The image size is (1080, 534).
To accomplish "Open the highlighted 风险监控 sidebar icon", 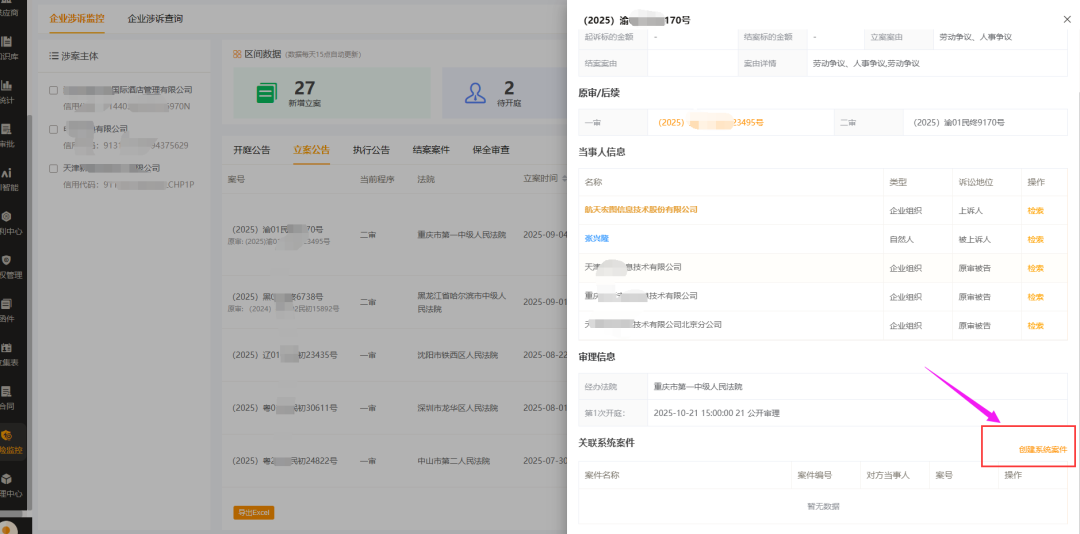I will [7, 435].
